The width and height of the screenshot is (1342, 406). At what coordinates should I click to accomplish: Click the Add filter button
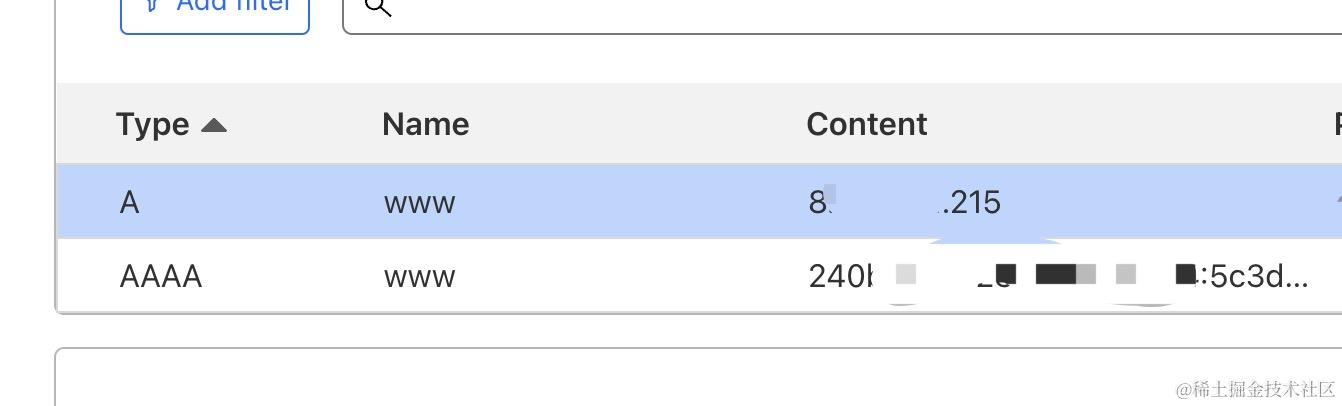[214, 10]
